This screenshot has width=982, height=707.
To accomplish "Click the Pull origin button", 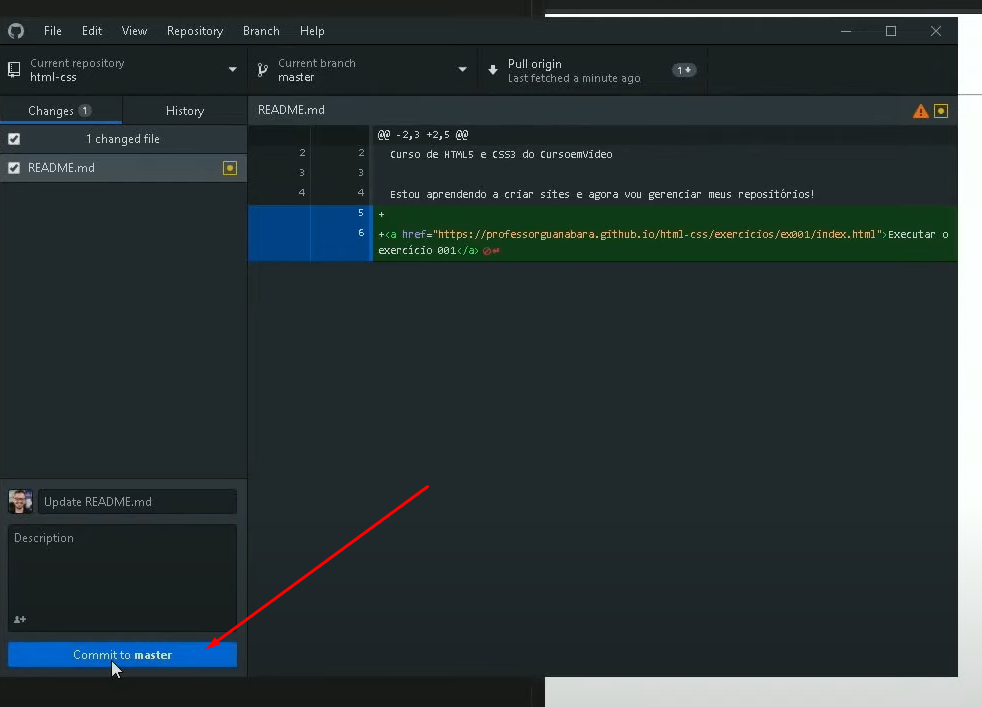I will tap(593, 70).
